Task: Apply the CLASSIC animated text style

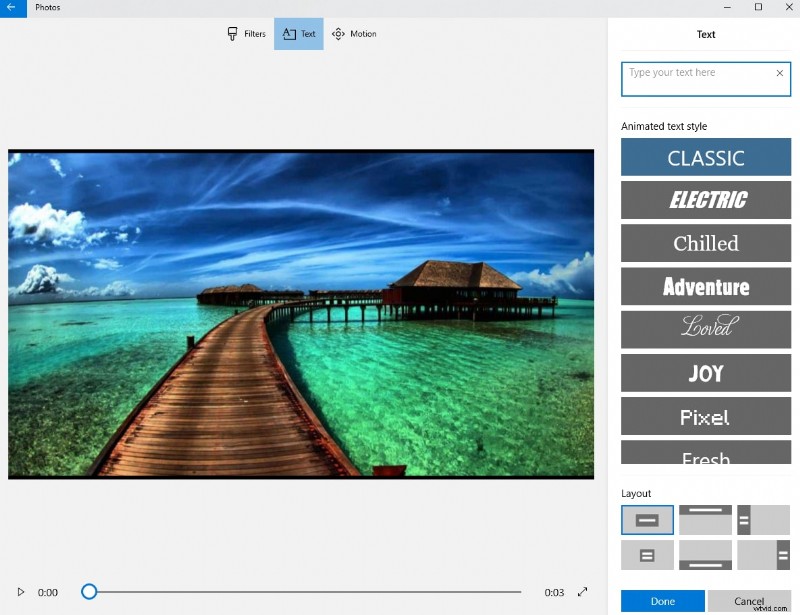Action: click(705, 157)
